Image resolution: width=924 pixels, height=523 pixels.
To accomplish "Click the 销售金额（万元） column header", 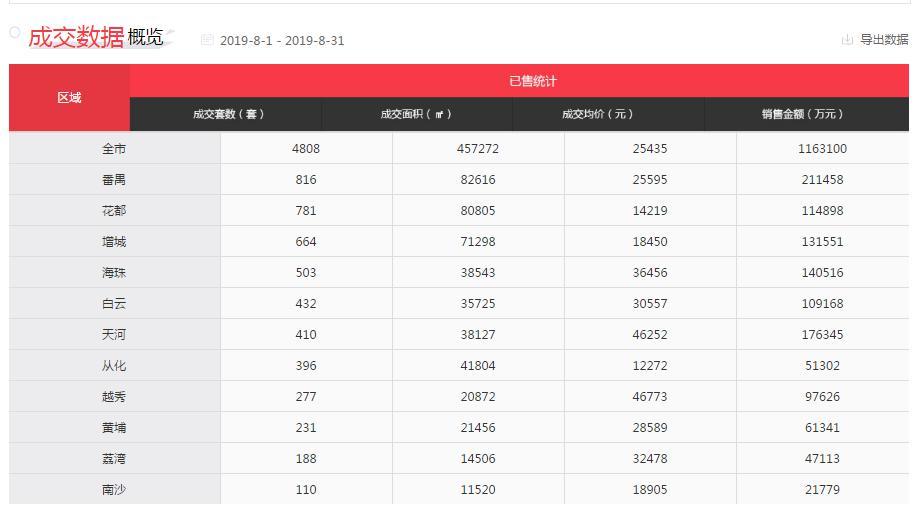I will (802, 114).
